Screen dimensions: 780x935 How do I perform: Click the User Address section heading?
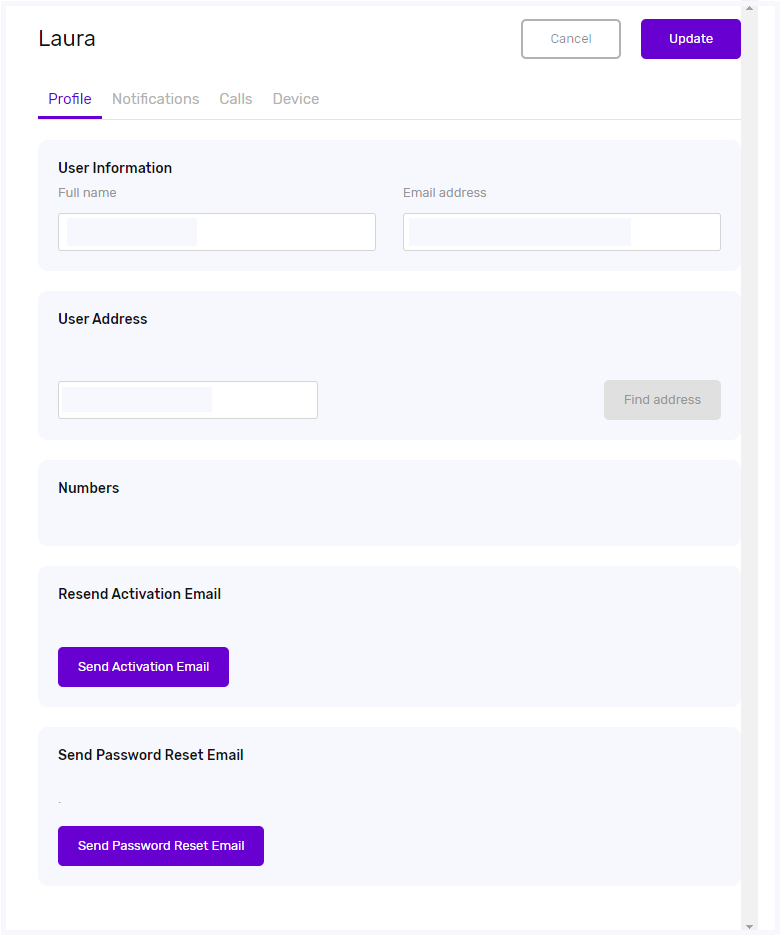point(103,319)
